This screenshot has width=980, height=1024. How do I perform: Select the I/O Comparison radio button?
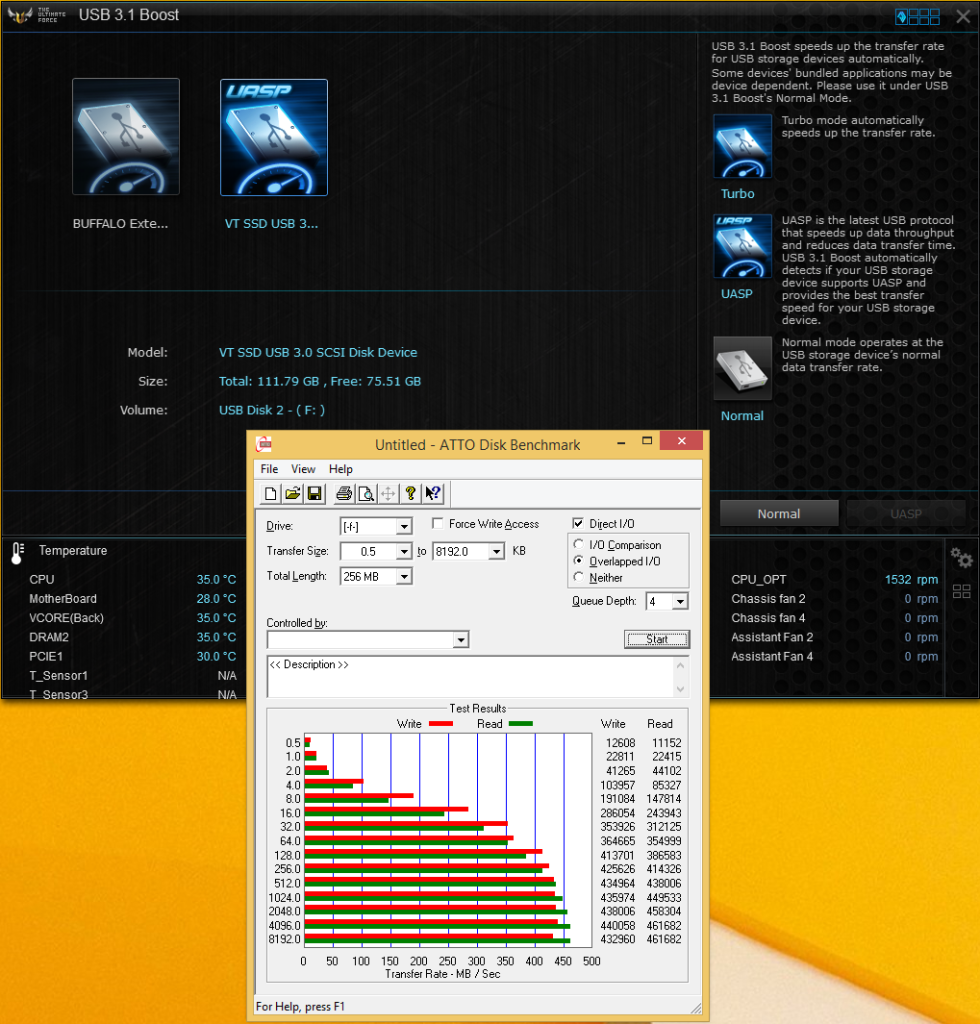(x=578, y=544)
